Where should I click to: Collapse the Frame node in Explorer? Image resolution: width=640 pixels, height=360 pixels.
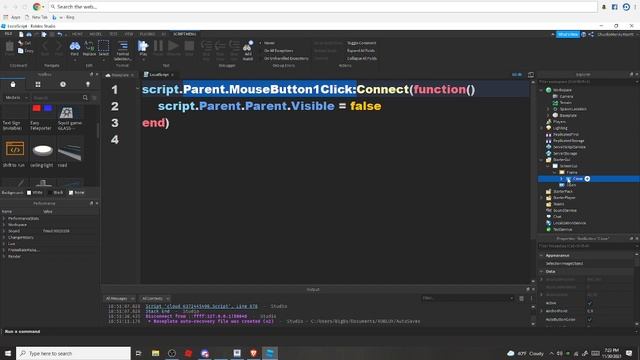(x=555, y=172)
